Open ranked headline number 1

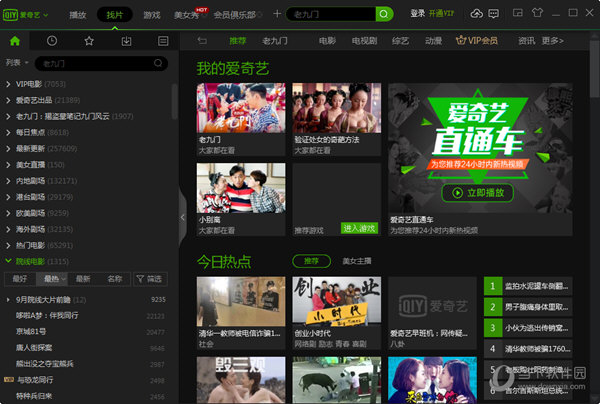tap(528, 286)
